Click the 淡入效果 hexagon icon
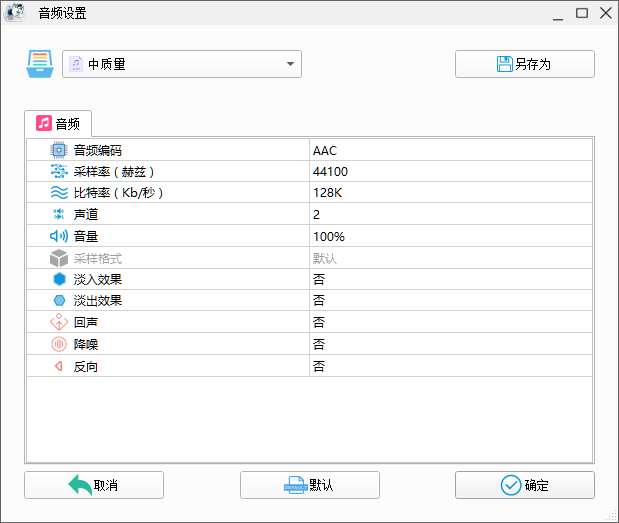Screen dimensions: 619x523 [59, 279]
